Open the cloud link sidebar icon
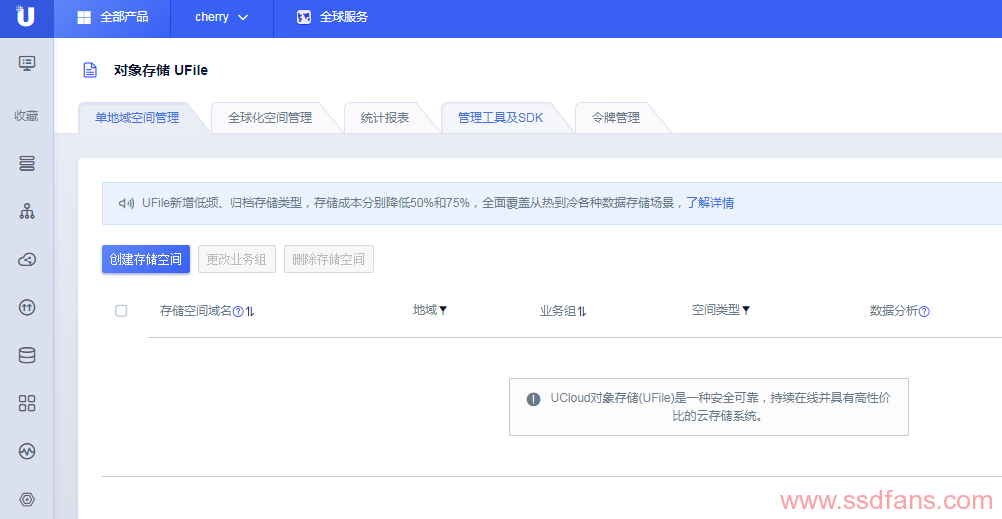Image resolution: width=1002 pixels, height=519 pixels. (x=27, y=260)
